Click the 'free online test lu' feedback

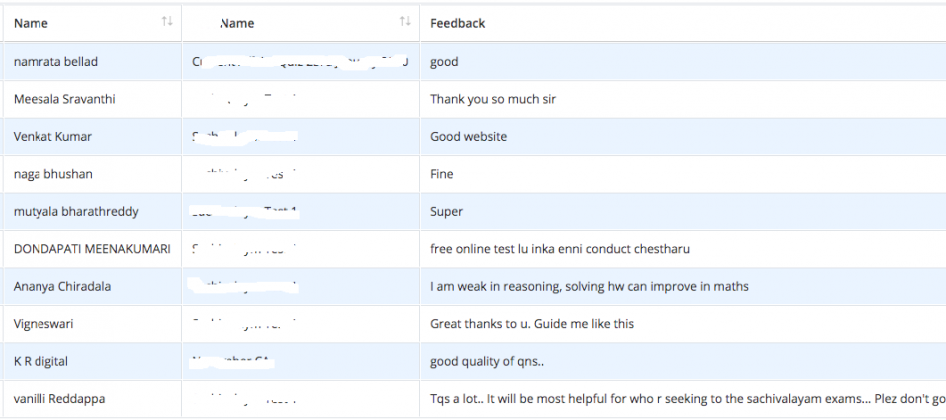point(560,249)
